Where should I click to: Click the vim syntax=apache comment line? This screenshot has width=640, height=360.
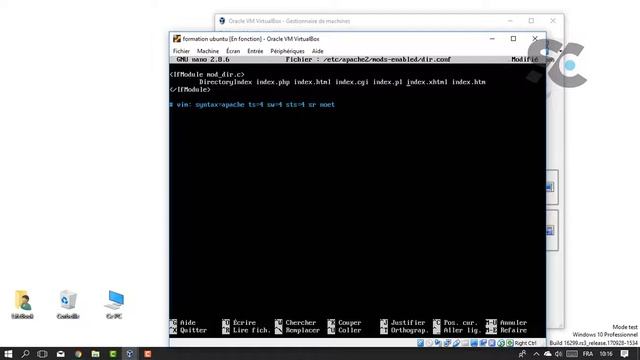252,105
